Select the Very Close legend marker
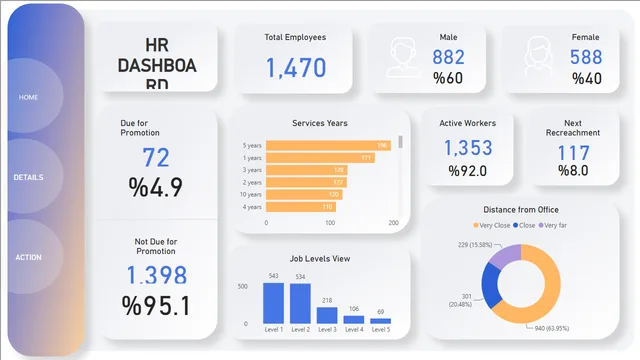The image size is (640, 360). coord(476,225)
